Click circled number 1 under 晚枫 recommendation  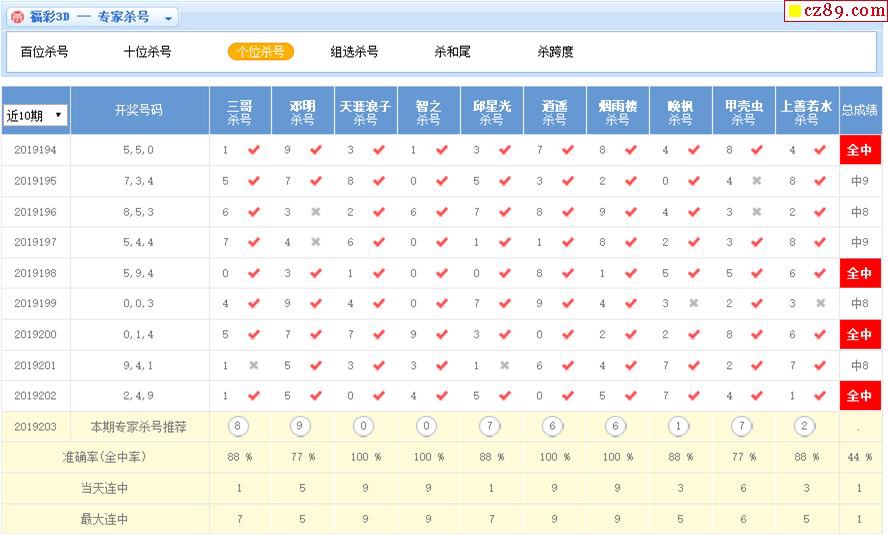pos(679,427)
